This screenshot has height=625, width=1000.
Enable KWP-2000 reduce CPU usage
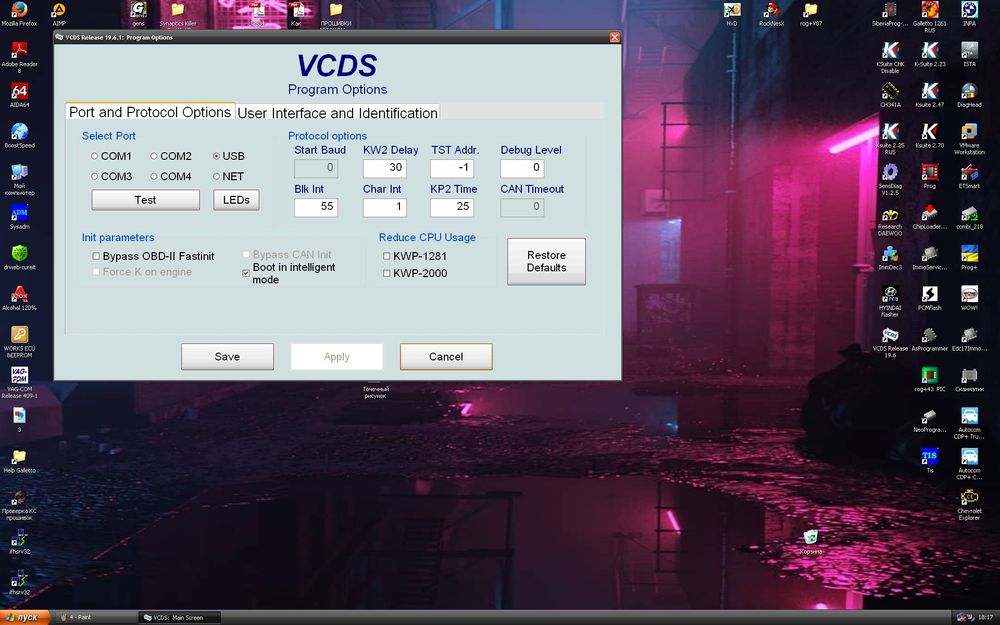coord(386,274)
